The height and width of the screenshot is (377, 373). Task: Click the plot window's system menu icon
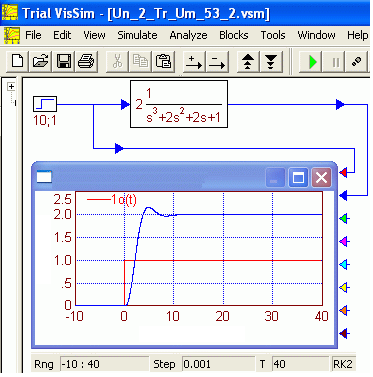pyautogui.click(x=44, y=176)
